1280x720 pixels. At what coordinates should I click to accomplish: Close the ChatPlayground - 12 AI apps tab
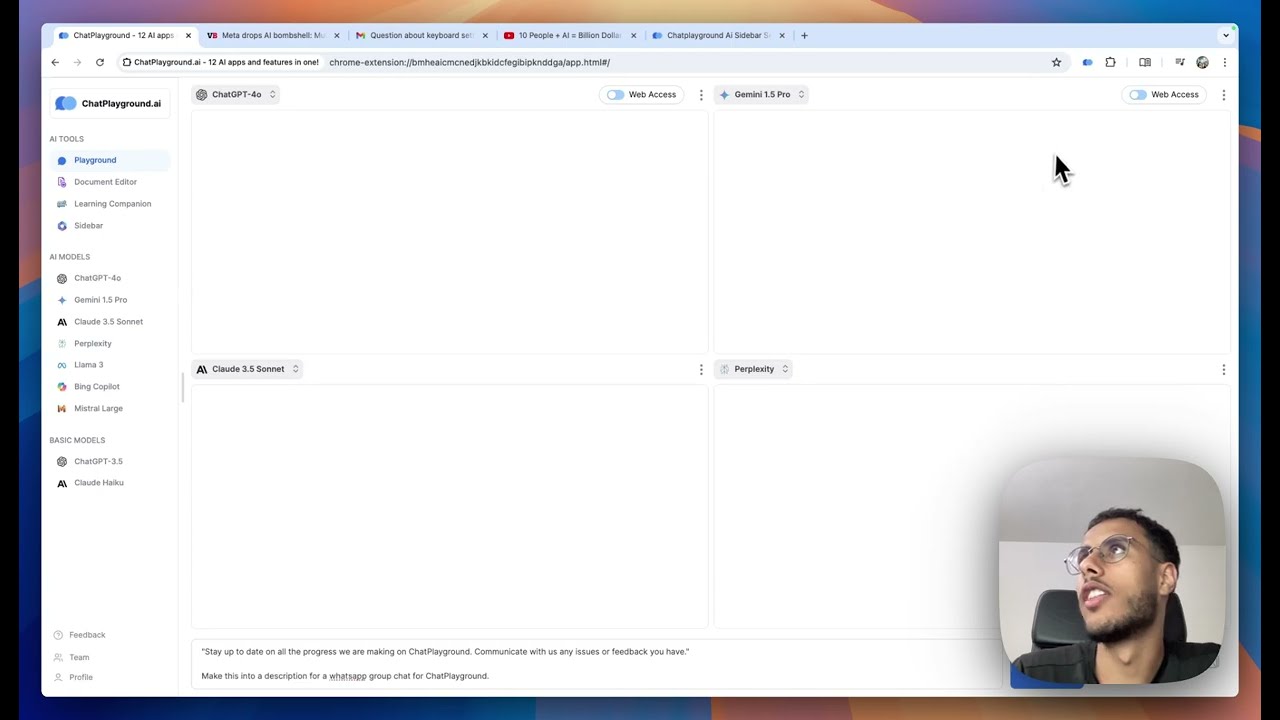188,35
